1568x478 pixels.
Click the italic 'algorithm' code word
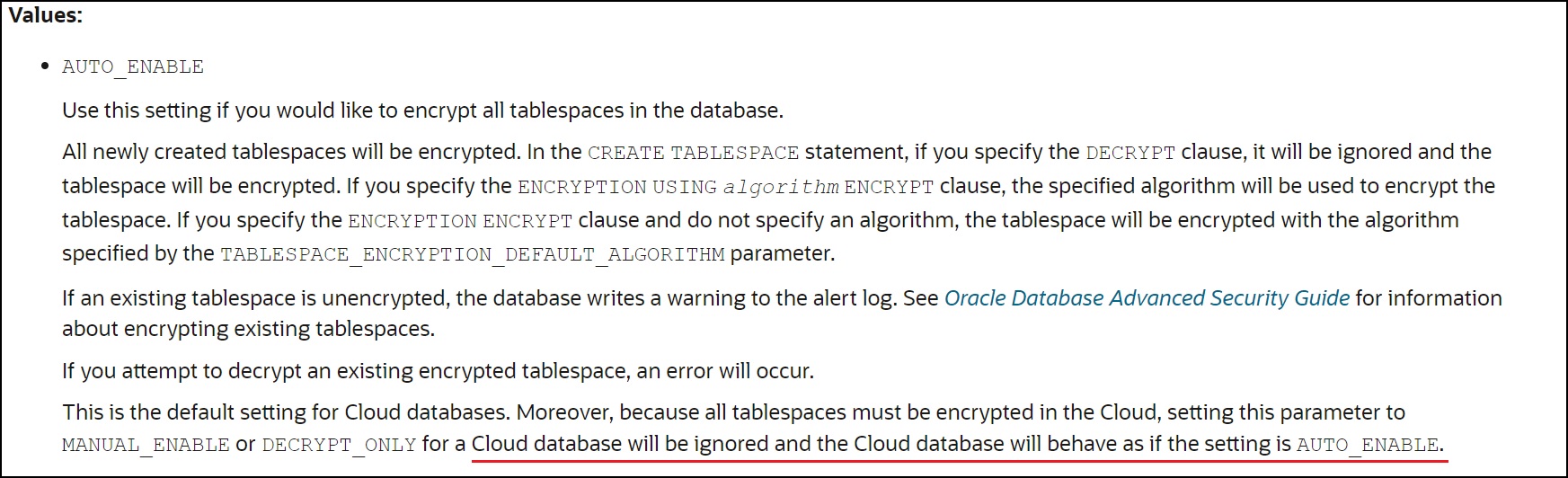(781, 187)
